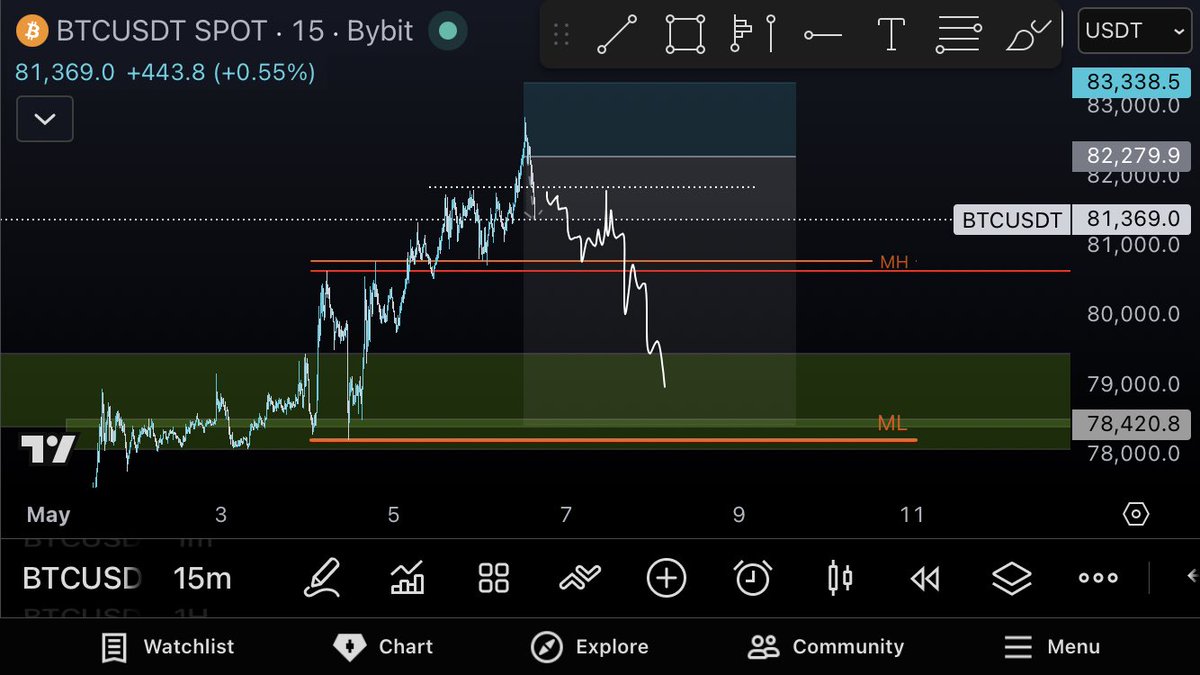Screen dimensions: 1200x675
Task: Switch to the Watchlist tab
Action: (168, 647)
